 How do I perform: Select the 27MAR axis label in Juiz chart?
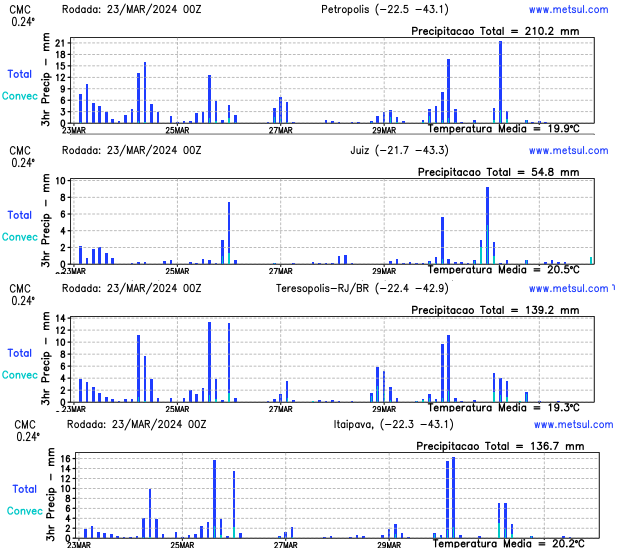280,270
